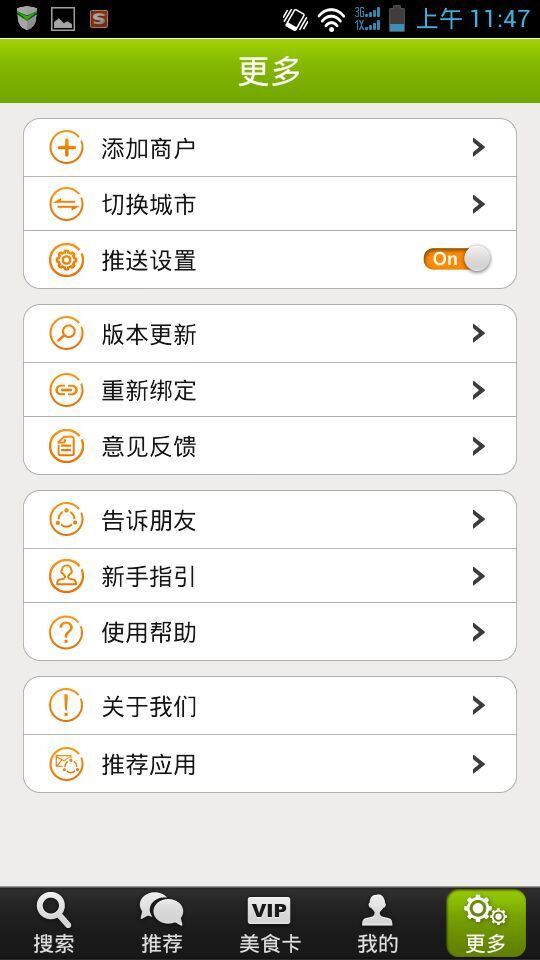The height and width of the screenshot is (960, 540).
Task: Turn off the 推送设置 On switch
Action: (x=457, y=259)
